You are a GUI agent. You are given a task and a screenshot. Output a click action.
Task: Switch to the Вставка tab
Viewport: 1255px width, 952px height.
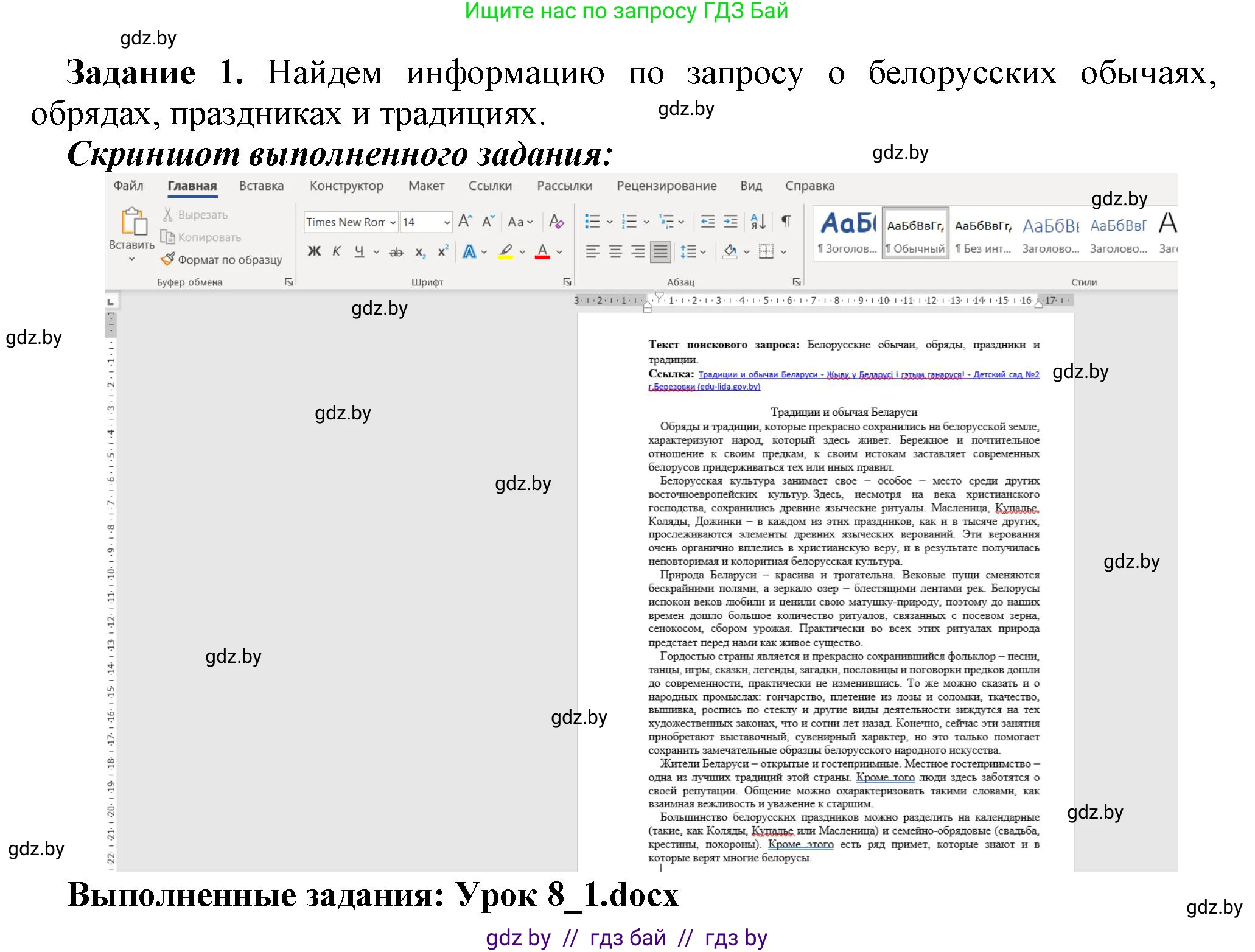click(x=260, y=186)
